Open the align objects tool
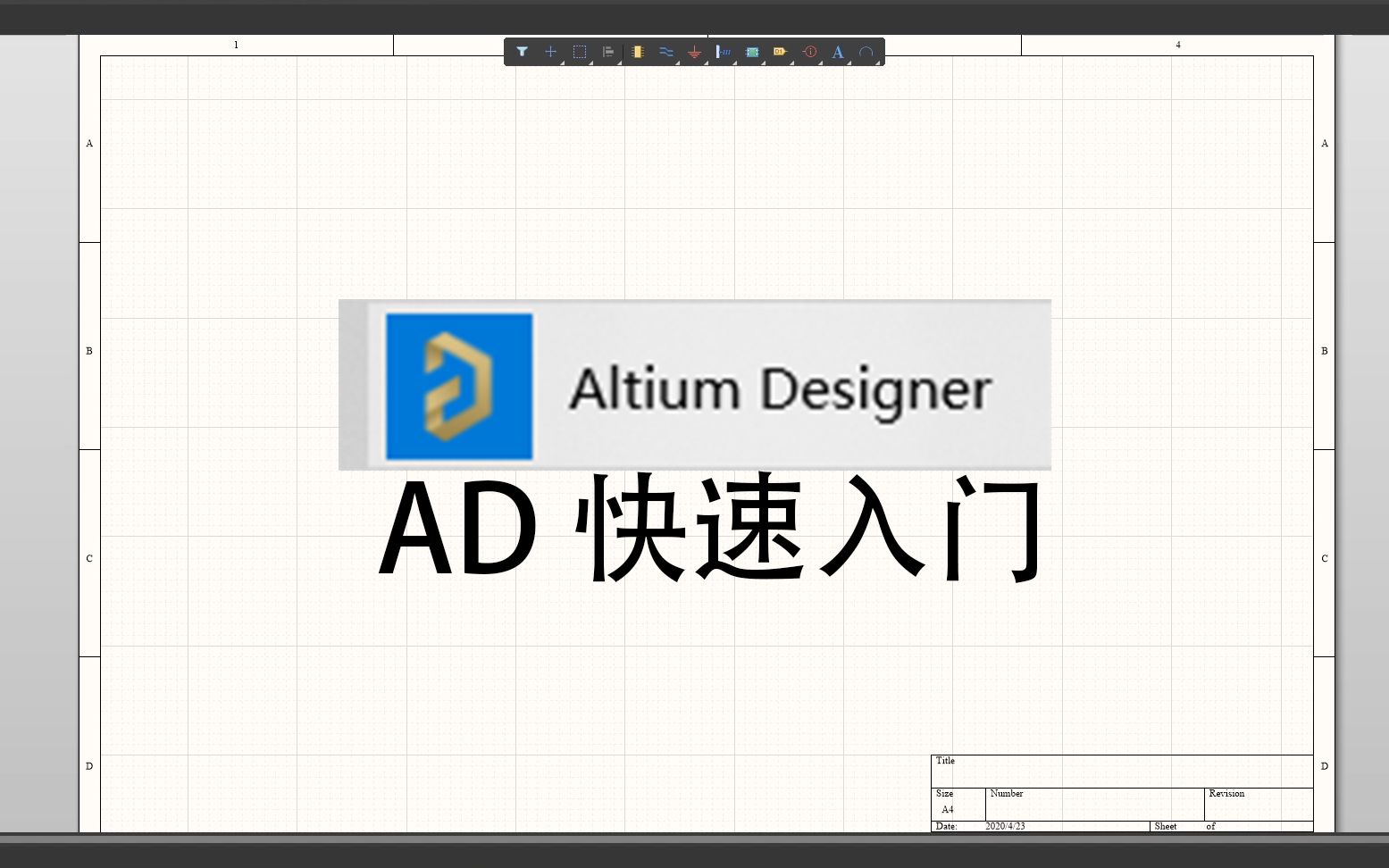The height and width of the screenshot is (868, 1389). [x=607, y=52]
